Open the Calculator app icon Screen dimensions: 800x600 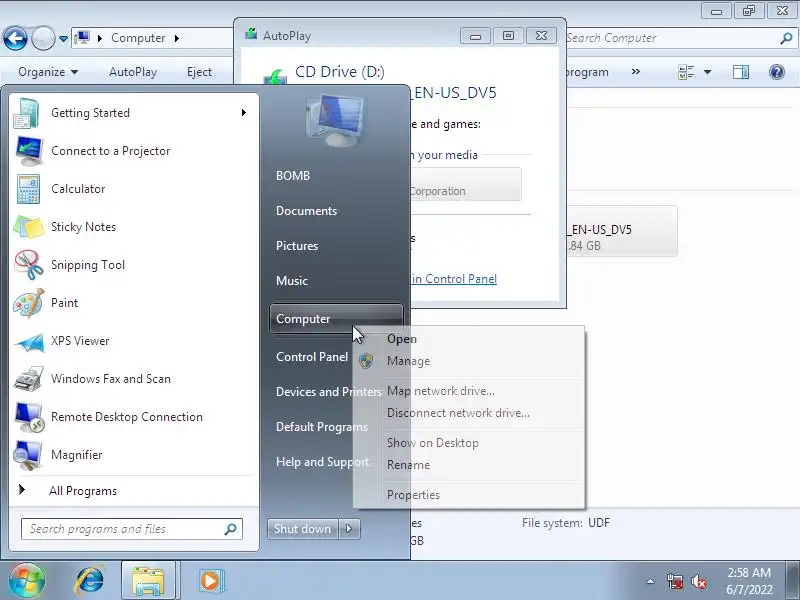(28, 189)
